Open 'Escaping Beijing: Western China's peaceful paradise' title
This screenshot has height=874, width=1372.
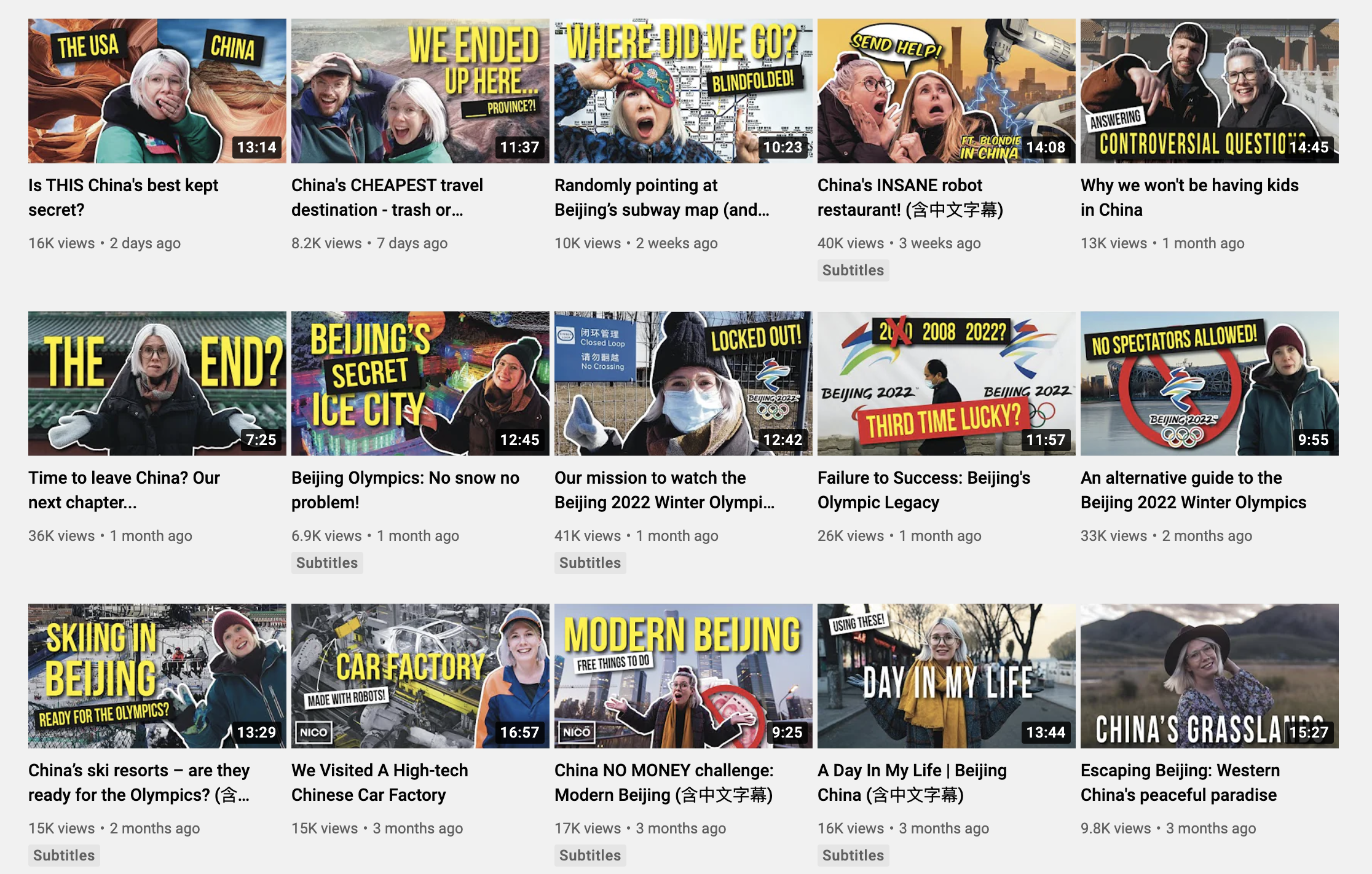(1180, 782)
